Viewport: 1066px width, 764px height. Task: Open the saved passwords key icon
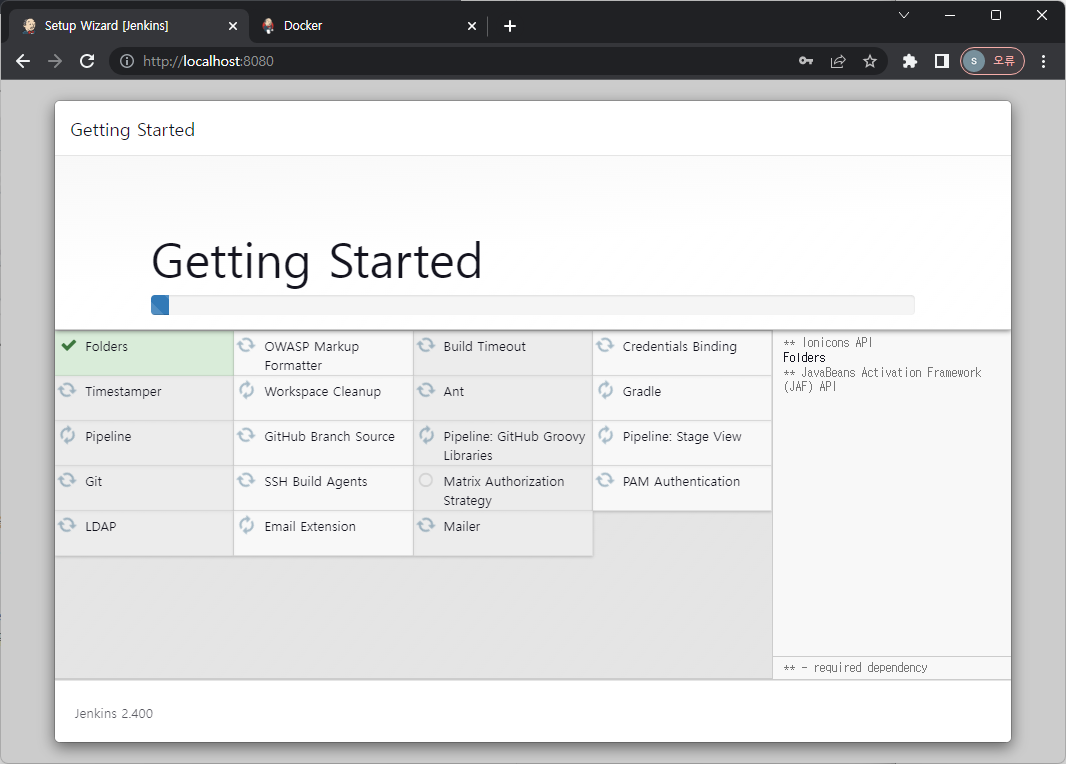point(806,61)
